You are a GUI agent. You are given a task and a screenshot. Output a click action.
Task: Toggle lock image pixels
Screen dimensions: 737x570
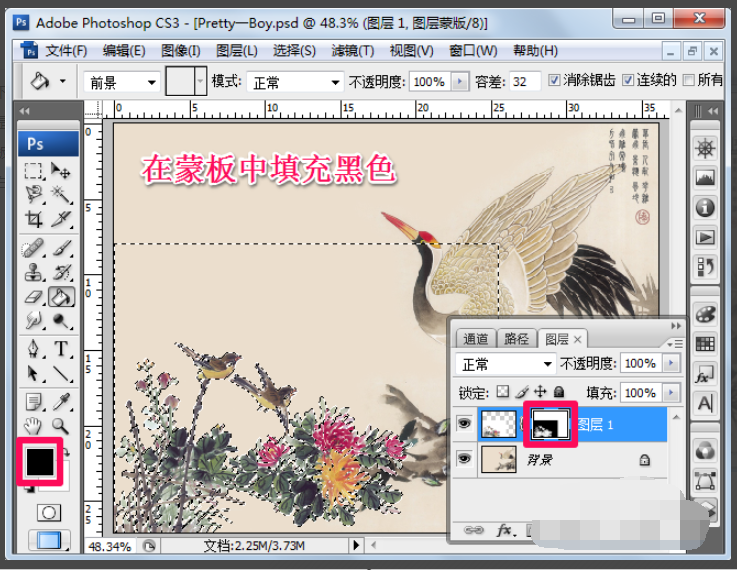point(522,391)
